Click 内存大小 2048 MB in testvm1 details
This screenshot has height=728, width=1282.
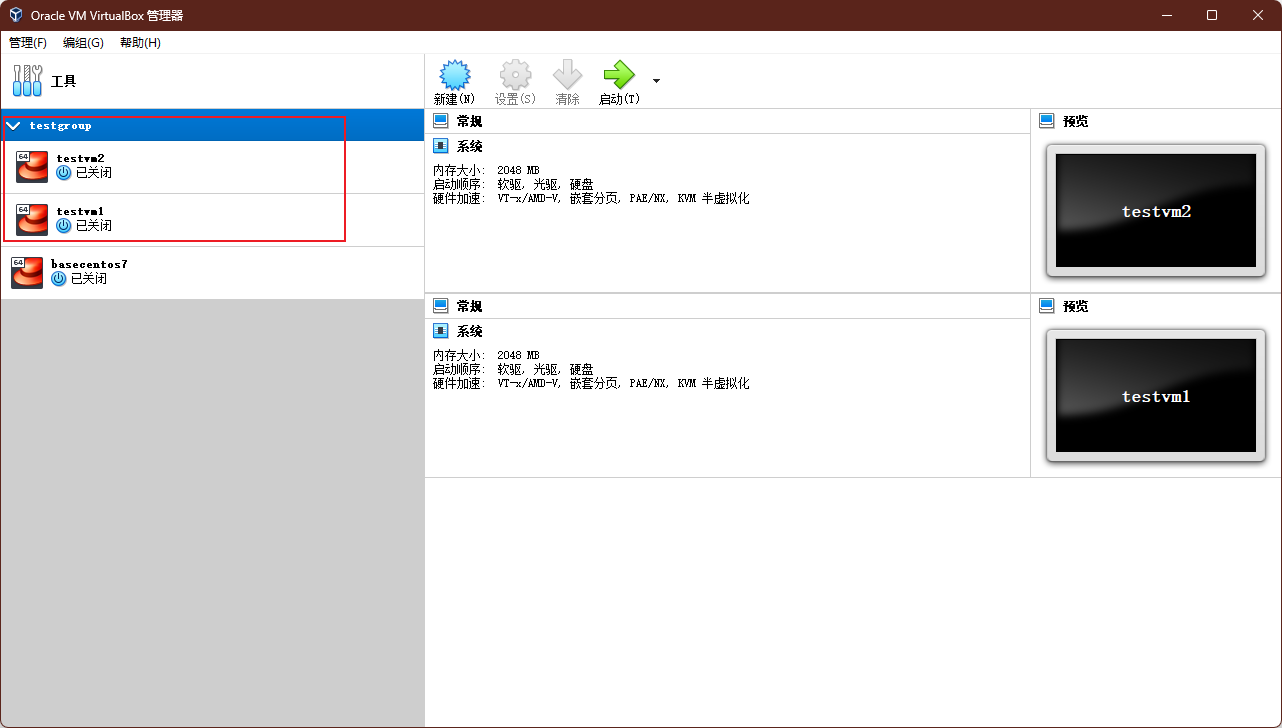tap(486, 355)
